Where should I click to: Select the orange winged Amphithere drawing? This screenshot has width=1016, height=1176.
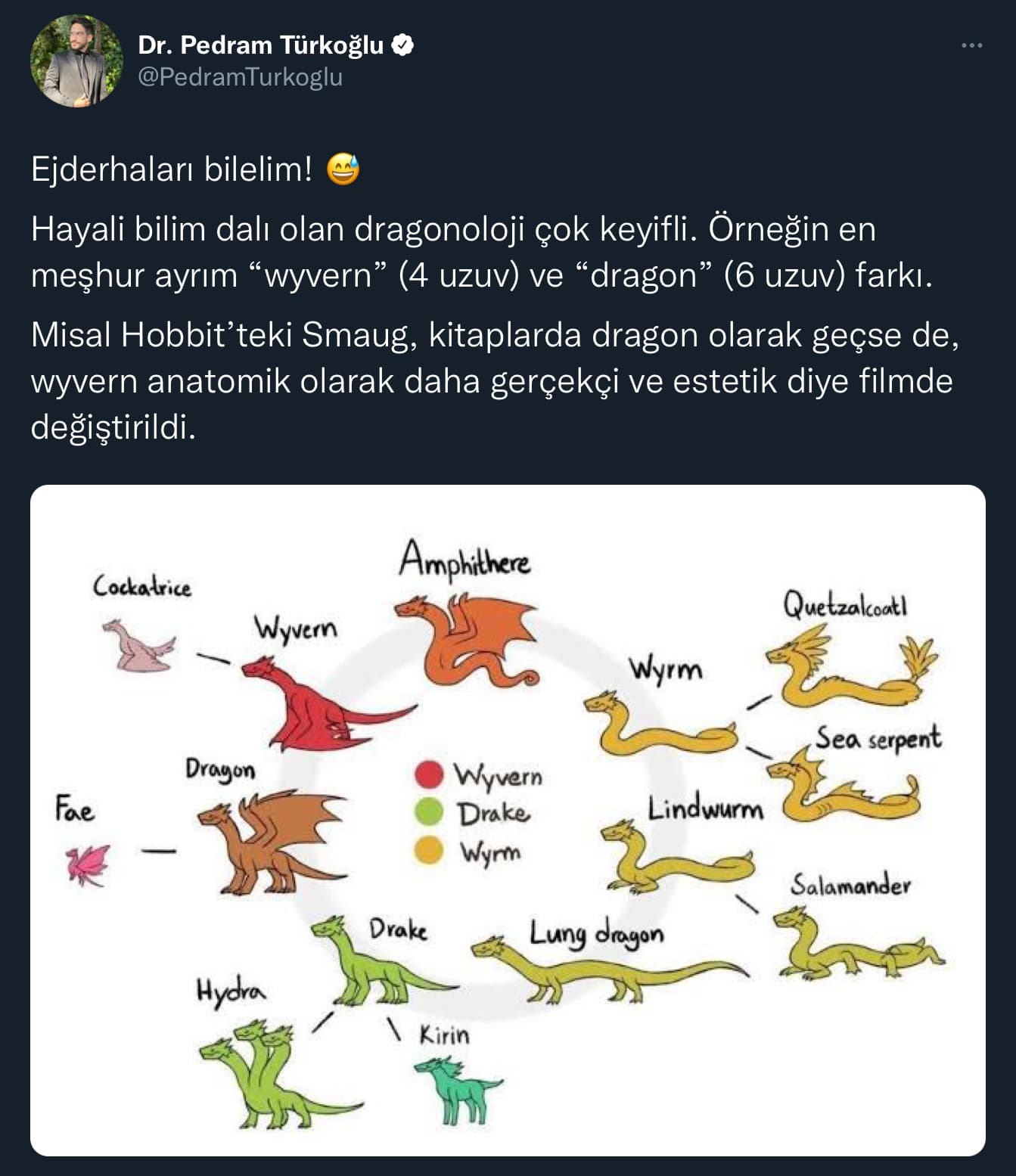469,639
